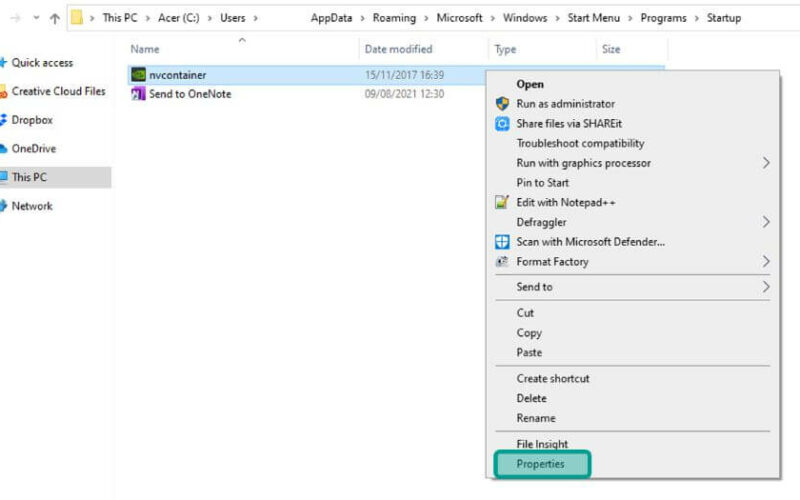The image size is (800, 500).
Task: Choose Run as administrator
Action: (565, 104)
